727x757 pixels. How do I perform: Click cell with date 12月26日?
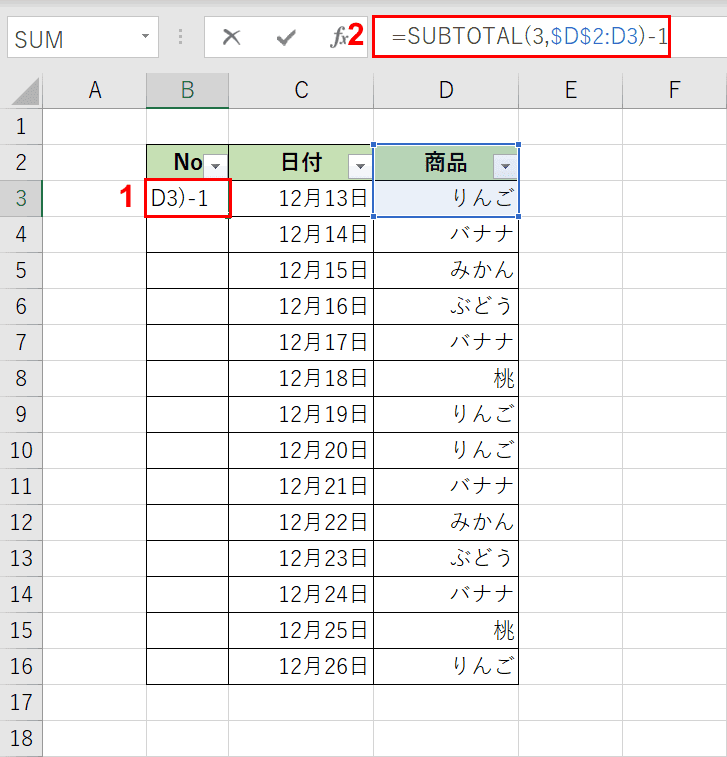coord(301,666)
